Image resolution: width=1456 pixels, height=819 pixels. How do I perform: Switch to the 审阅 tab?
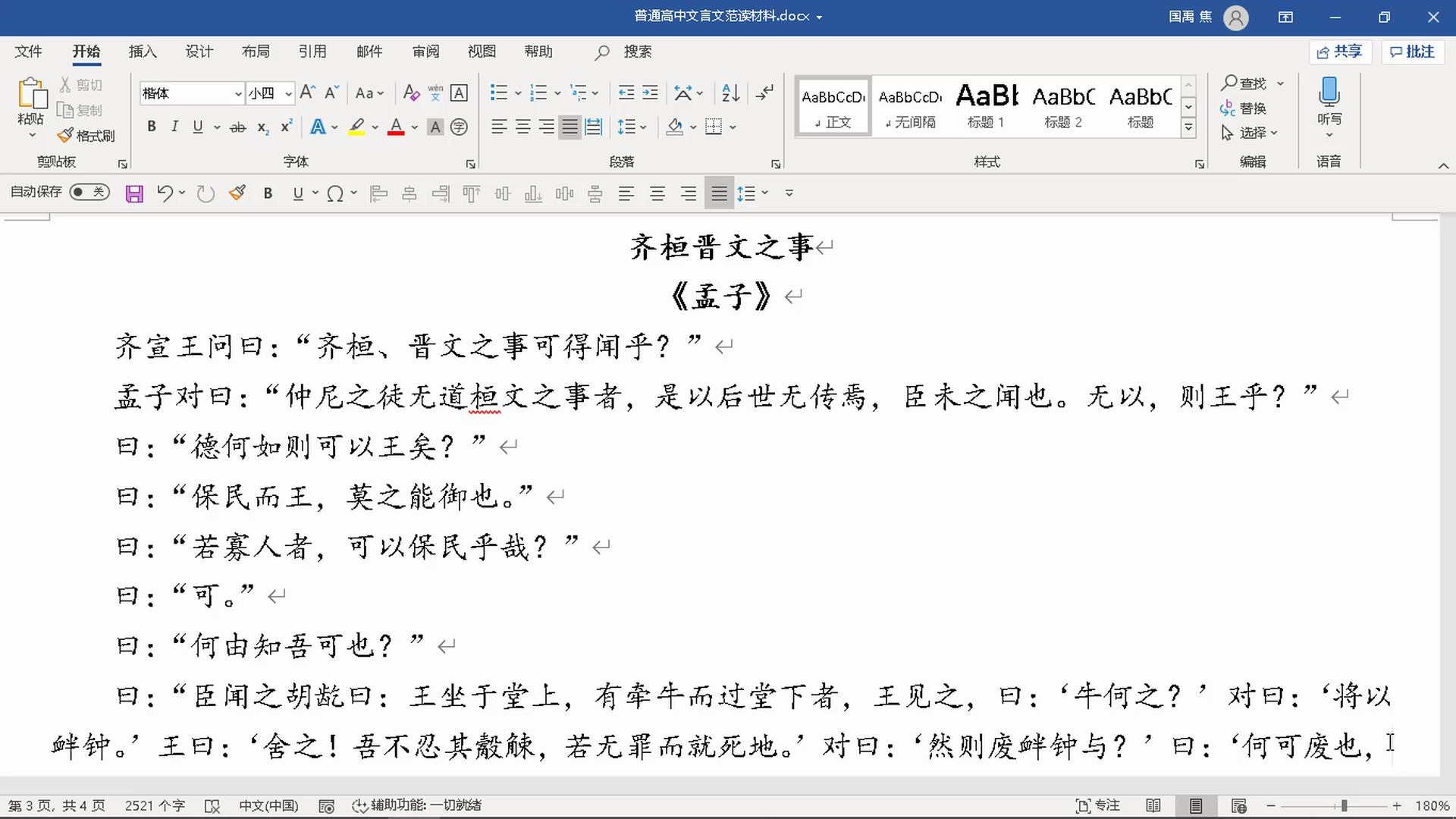pyautogui.click(x=425, y=52)
